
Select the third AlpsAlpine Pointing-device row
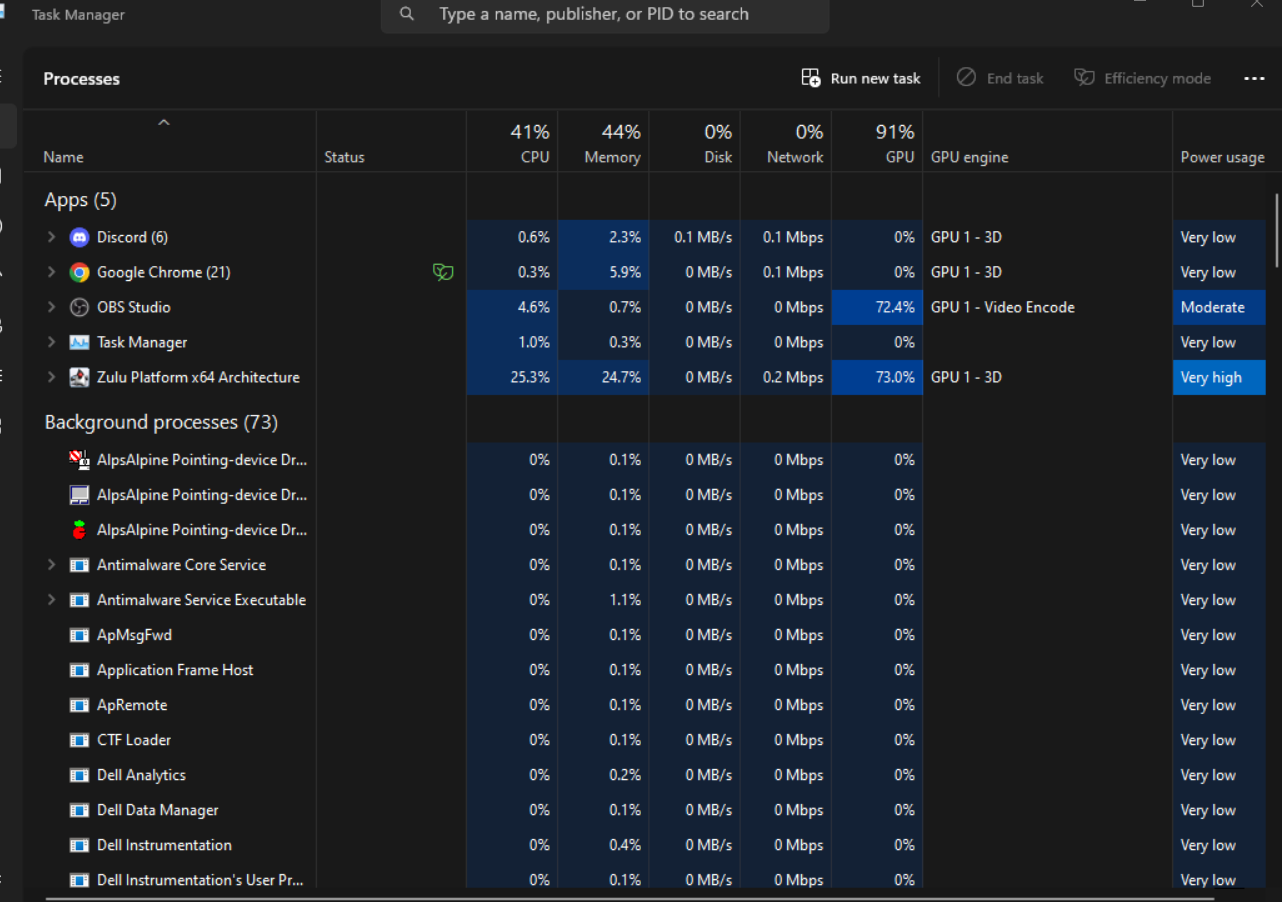645,530
